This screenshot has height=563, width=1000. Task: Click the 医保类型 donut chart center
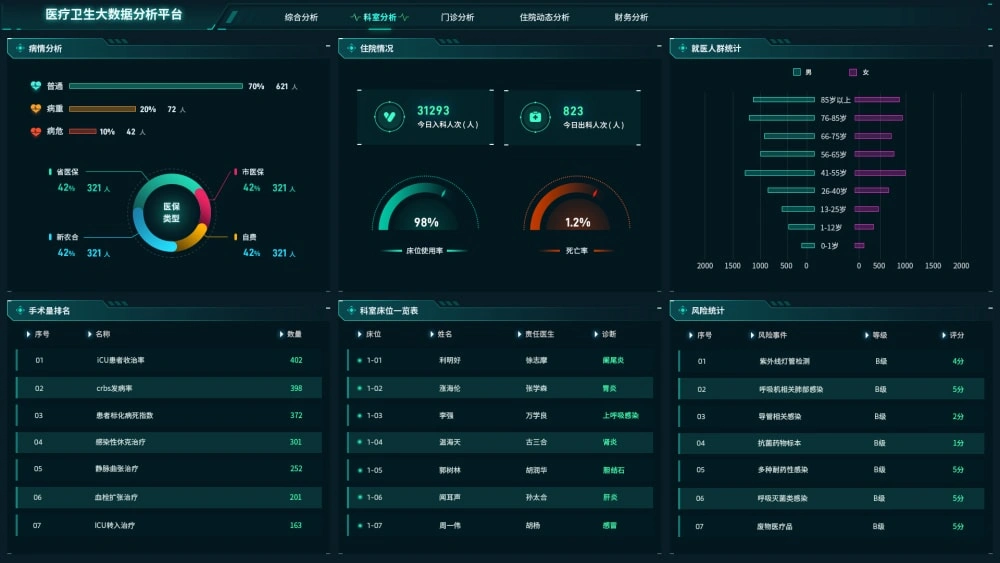coord(170,211)
